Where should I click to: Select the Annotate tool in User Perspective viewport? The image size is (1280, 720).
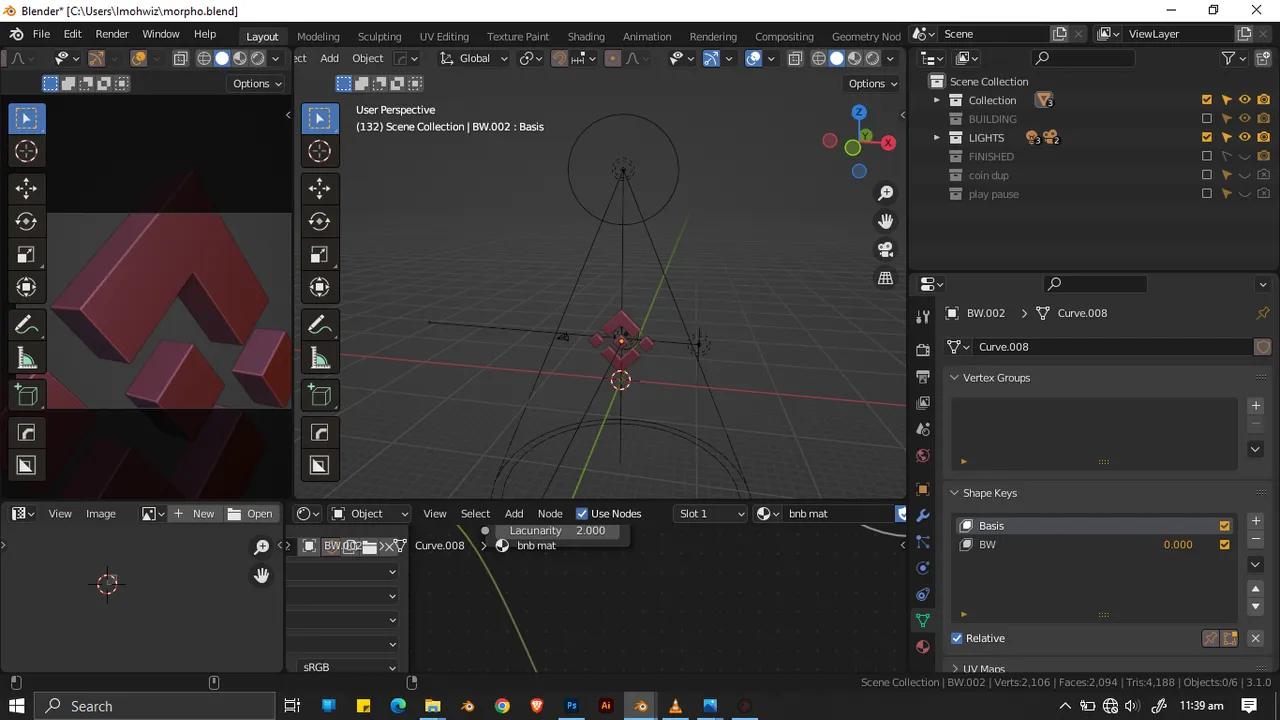pos(320,325)
